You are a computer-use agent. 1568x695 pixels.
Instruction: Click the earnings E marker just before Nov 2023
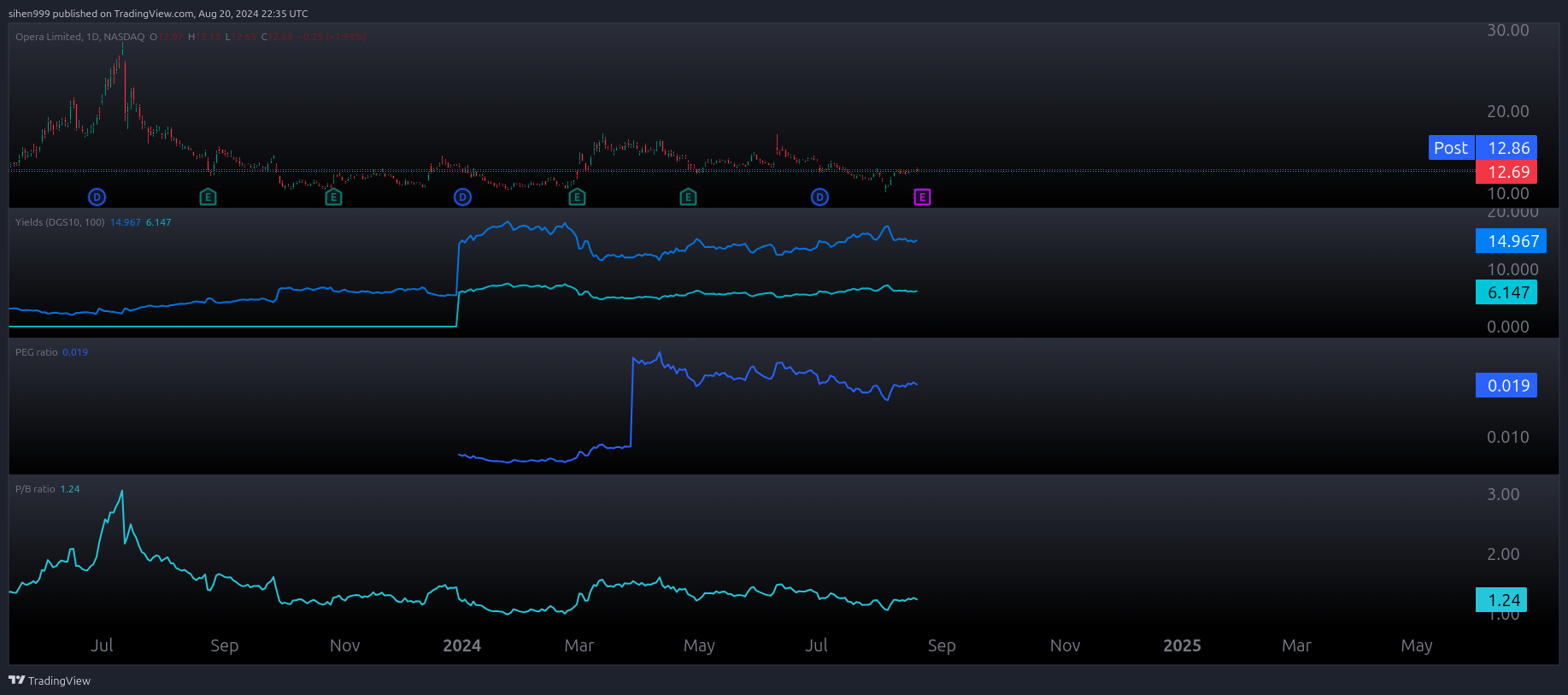point(333,197)
